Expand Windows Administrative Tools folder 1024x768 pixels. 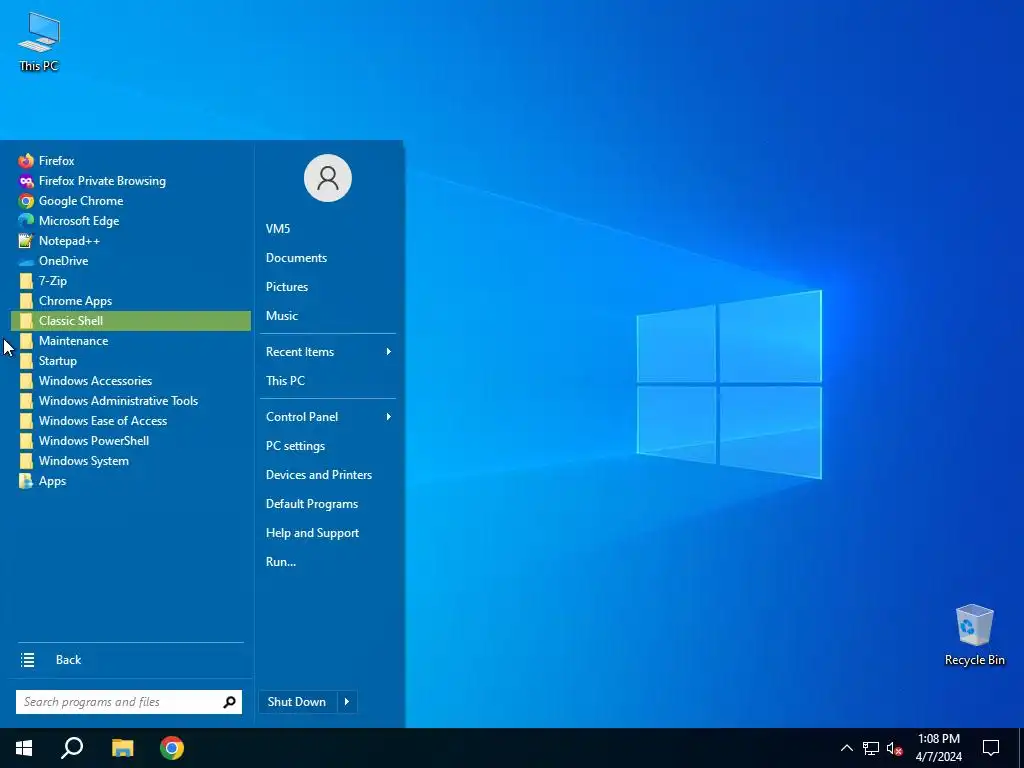point(131,401)
